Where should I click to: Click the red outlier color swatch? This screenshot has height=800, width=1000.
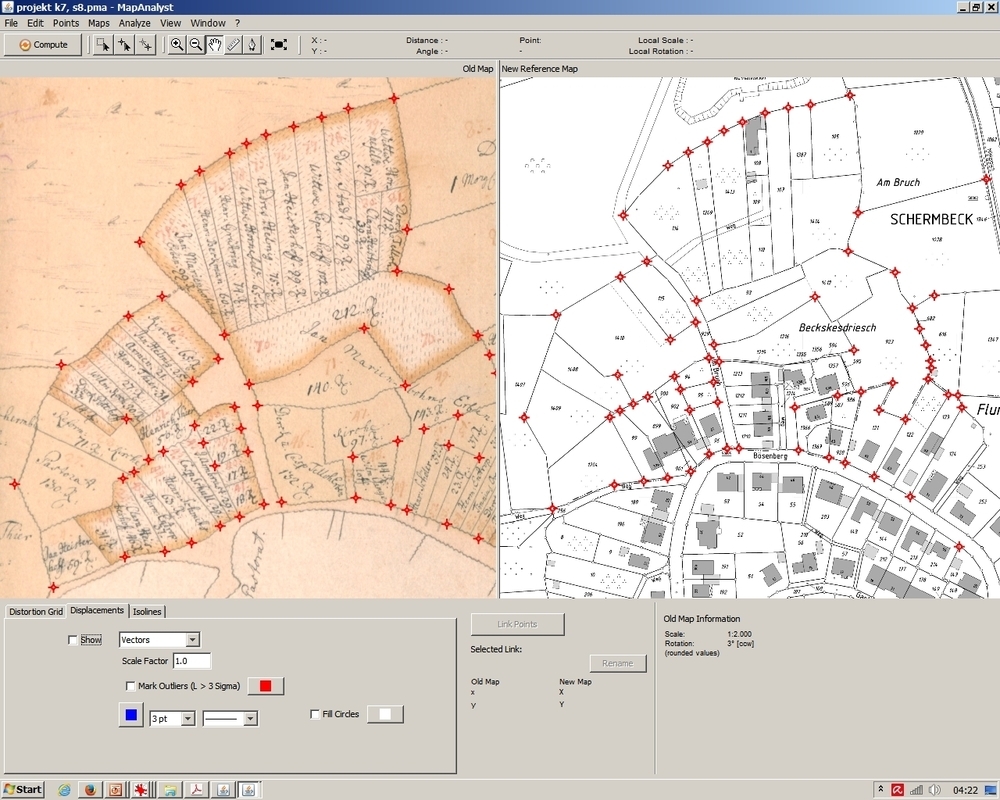(266, 686)
